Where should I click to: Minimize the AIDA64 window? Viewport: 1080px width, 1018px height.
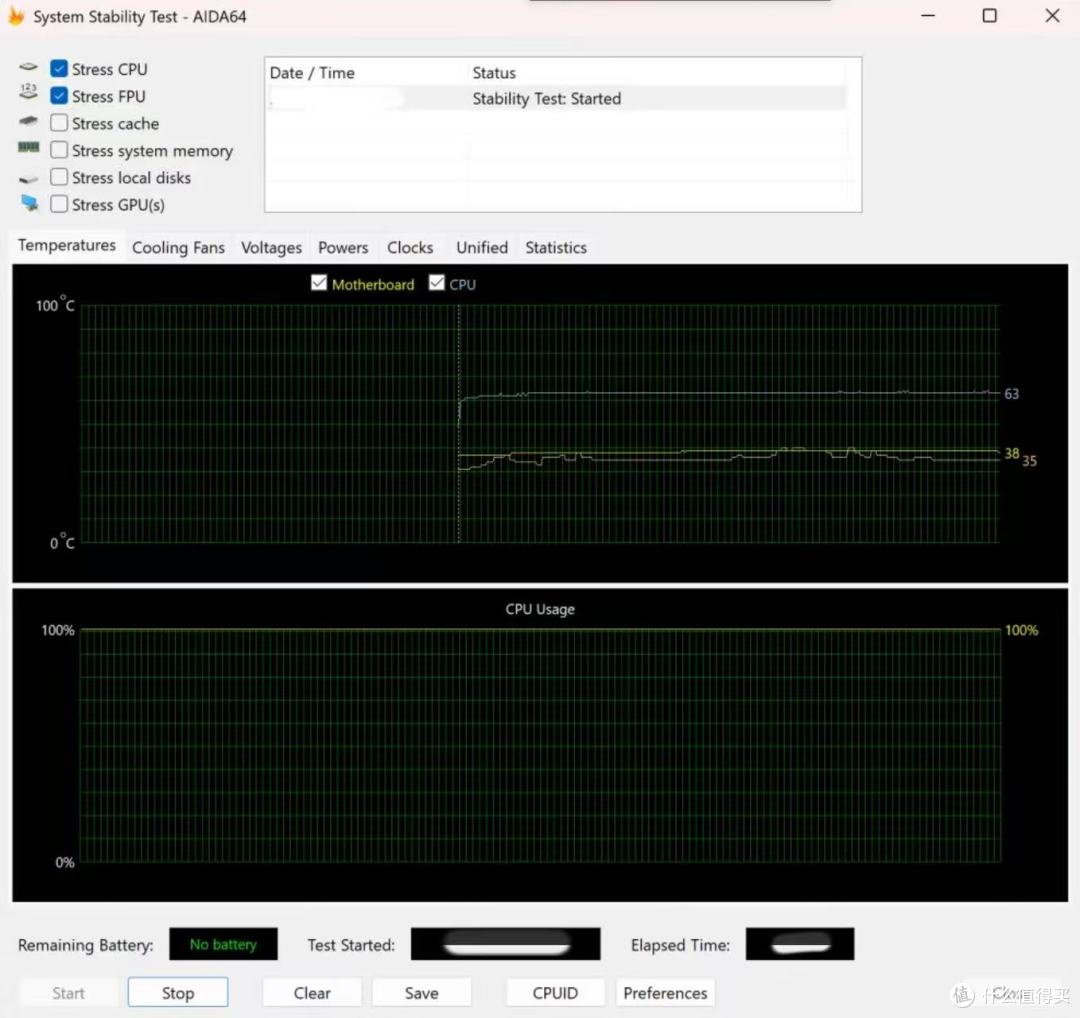[928, 16]
